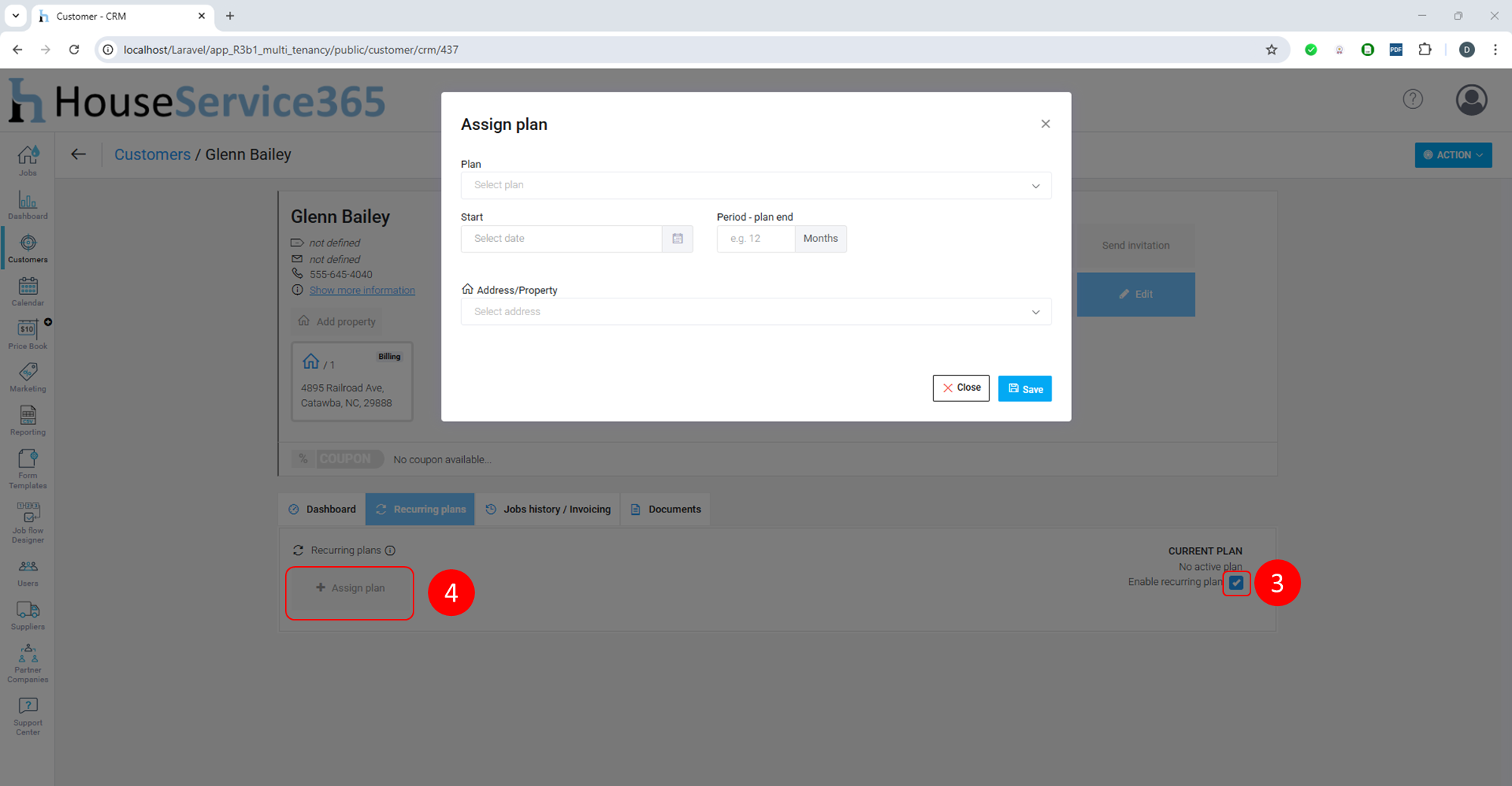Click the Close button in dialog
1512x786 pixels.
(x=960, y=388)
